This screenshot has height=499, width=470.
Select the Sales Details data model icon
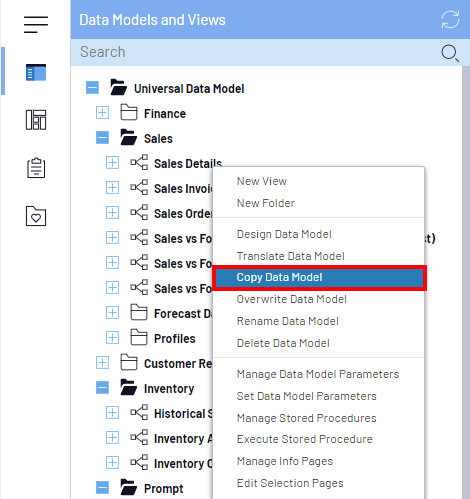coord(139,162)
